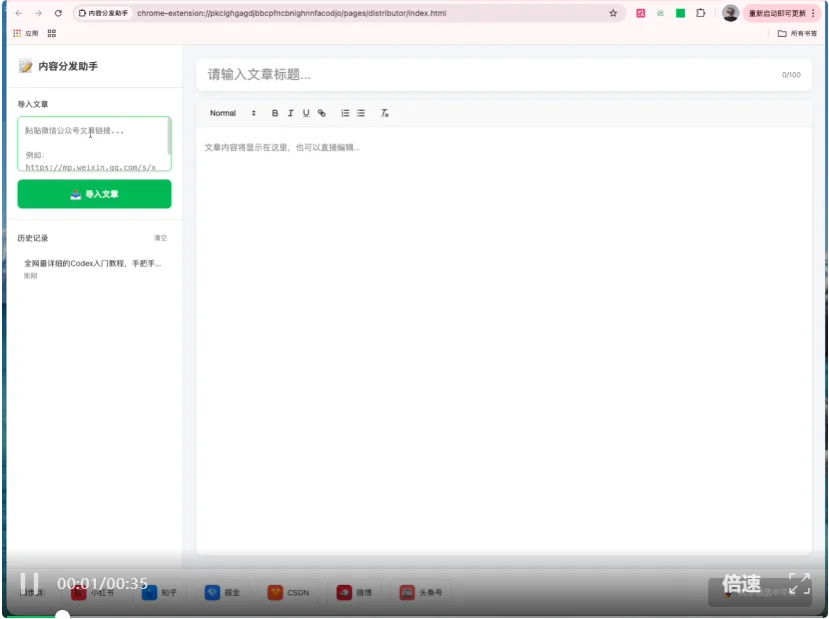Viewport: 829px width, 619px height.
Task: Toggle bold formatting in editor toolbar
Action: pyautogui.click(x=275, y=113)
